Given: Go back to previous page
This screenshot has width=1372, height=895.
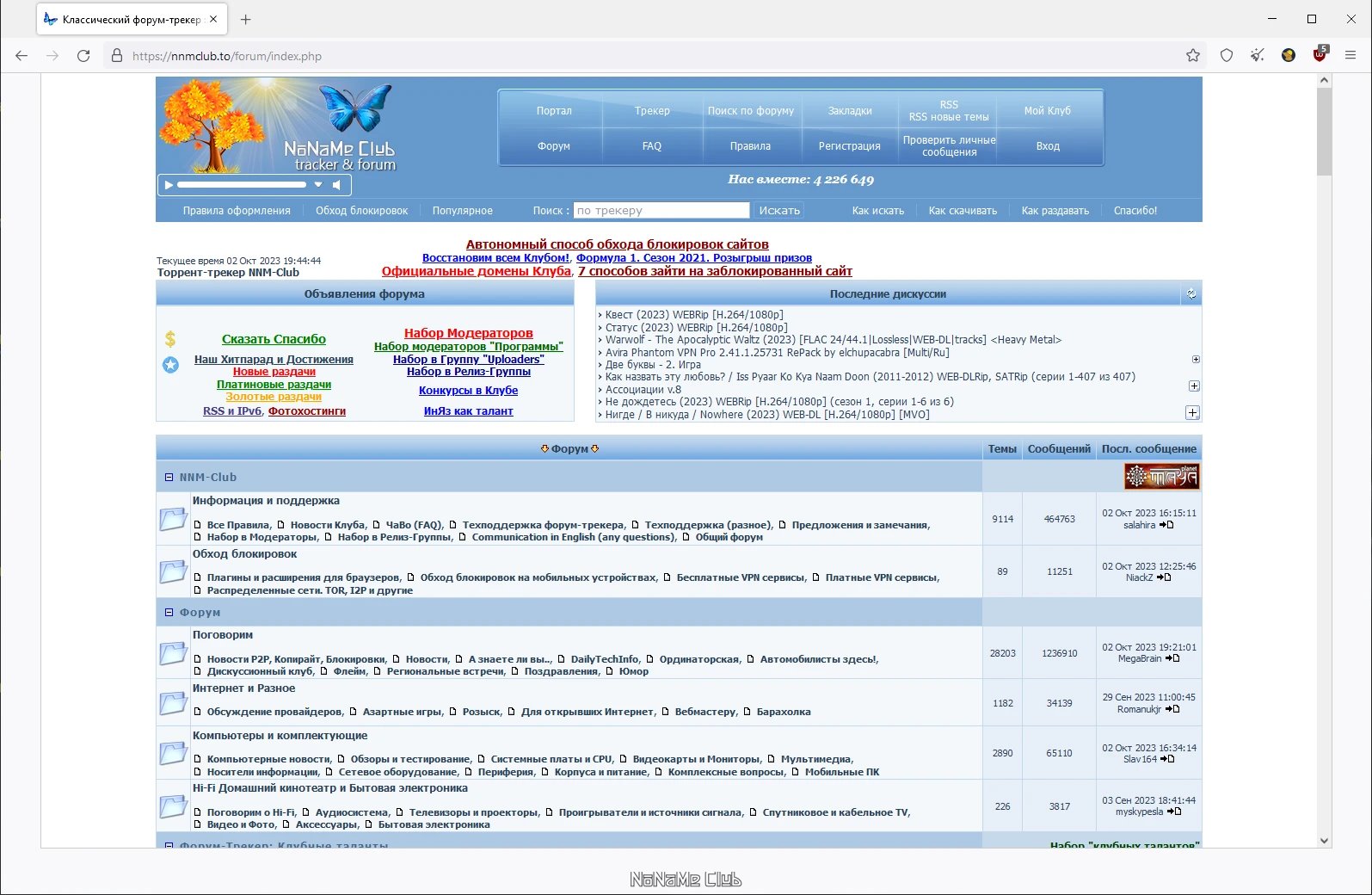Looking at the screenshot, I should coord(22,56).
